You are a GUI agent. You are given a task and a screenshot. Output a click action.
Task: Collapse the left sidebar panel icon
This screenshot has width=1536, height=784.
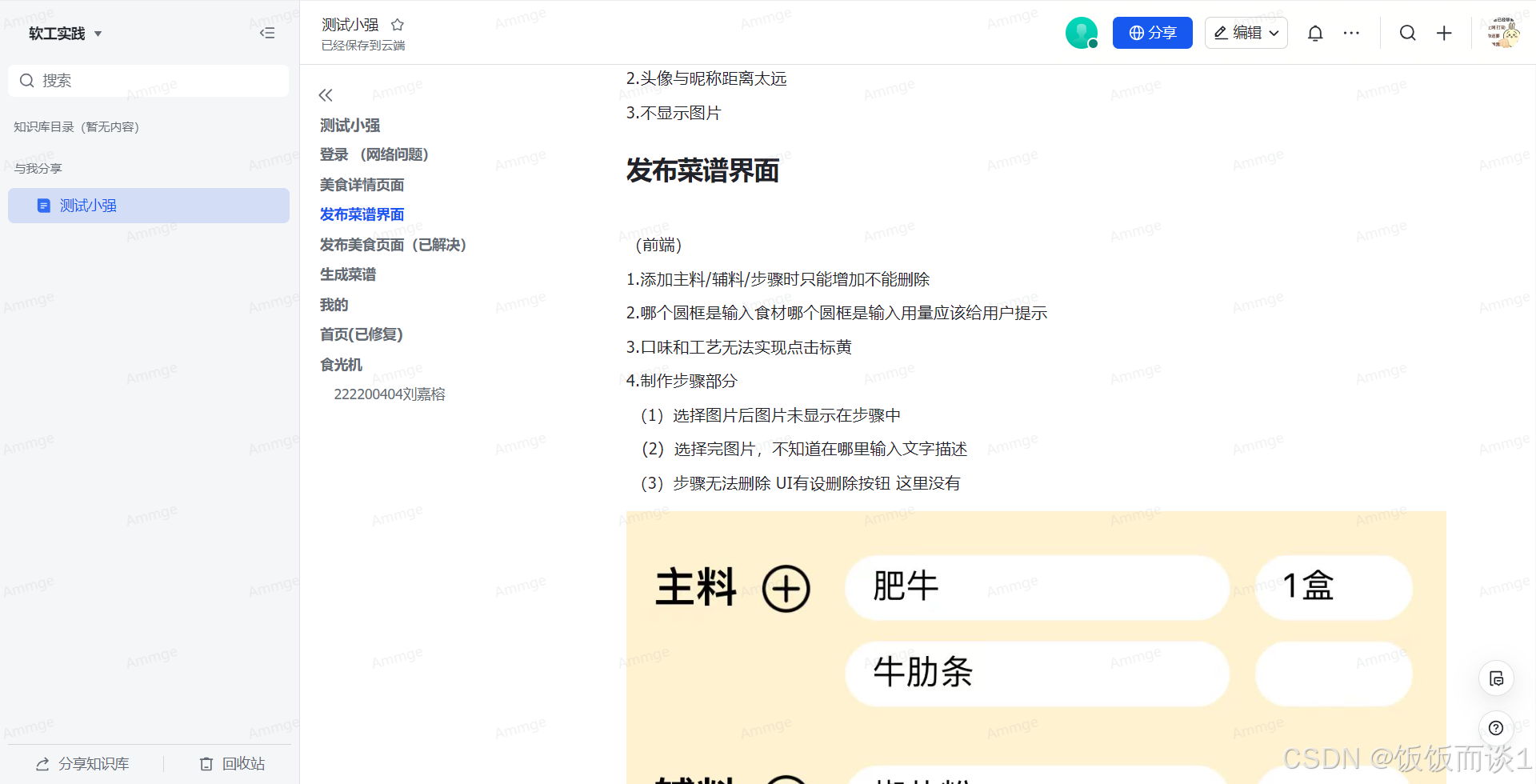[x=267, y=33]
